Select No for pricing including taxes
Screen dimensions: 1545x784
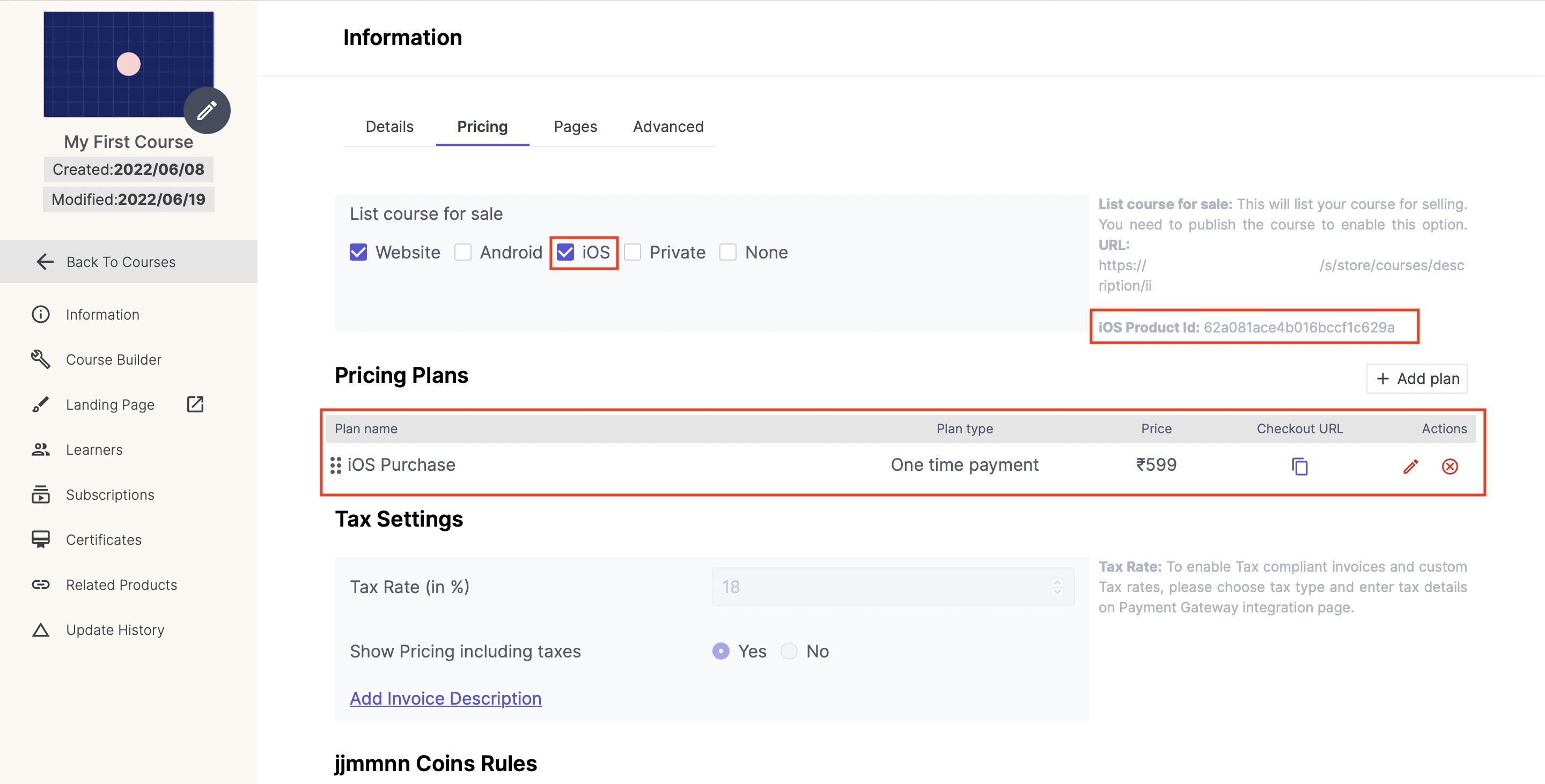click(789, 651)
